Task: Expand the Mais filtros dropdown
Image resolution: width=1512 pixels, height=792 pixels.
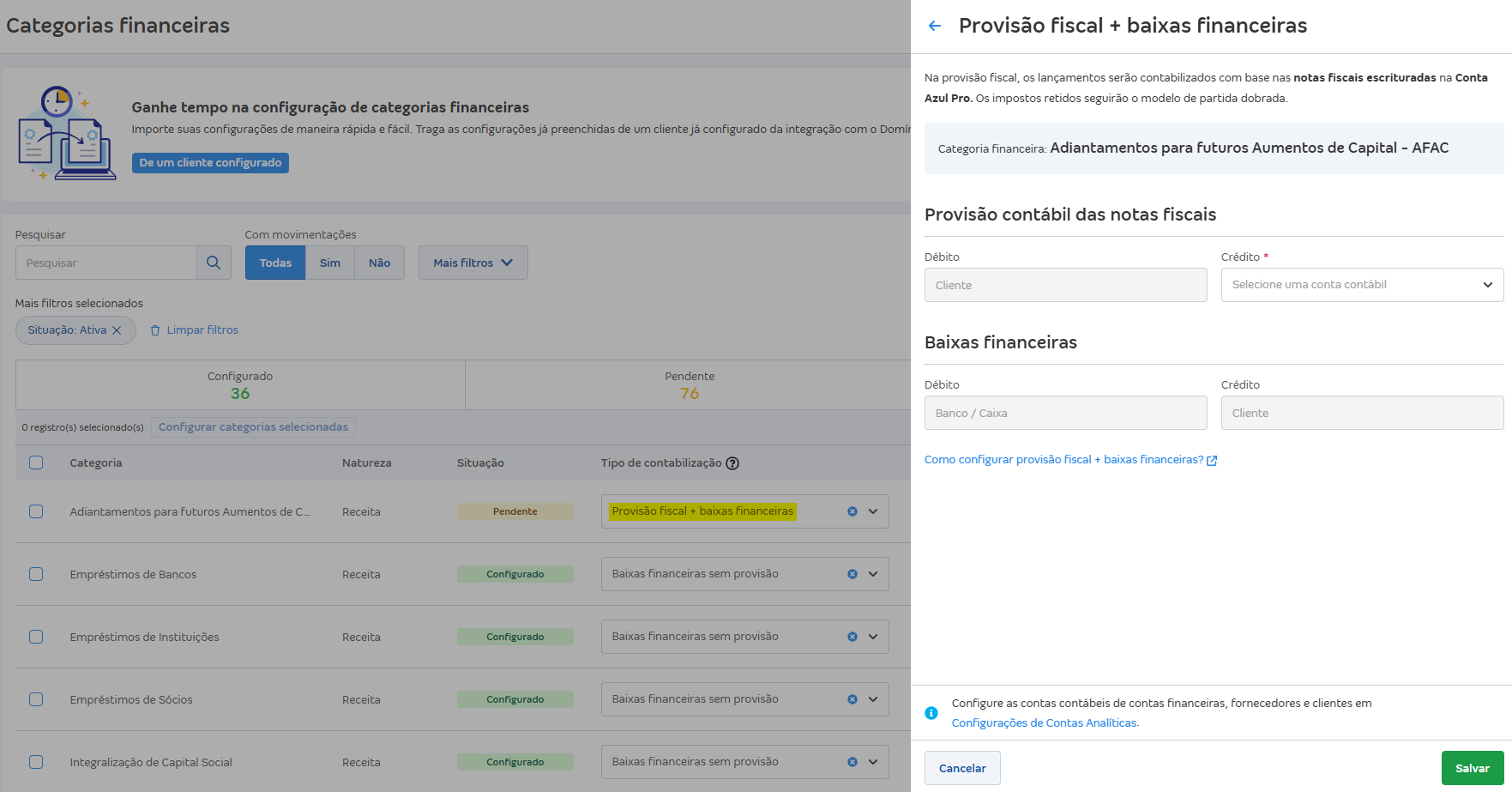Action: 473,263
